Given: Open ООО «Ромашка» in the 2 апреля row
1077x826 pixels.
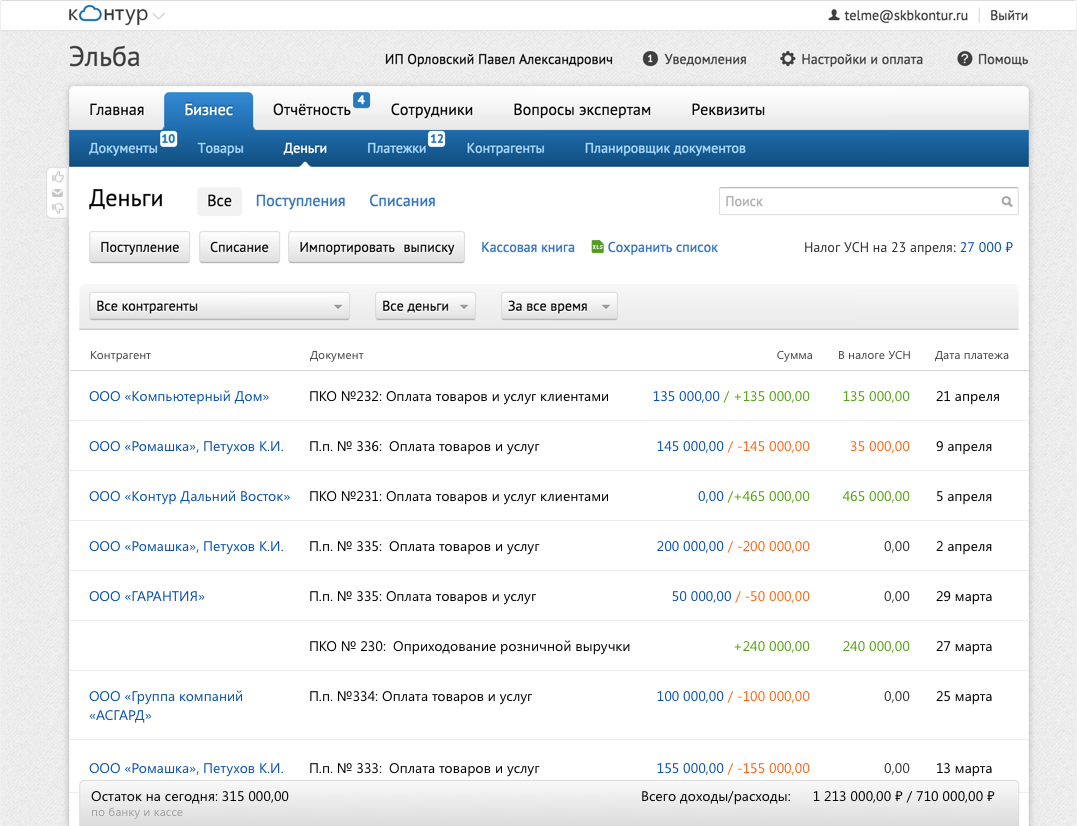Looking at the screenshot, I should pyautogui.click(x=186, y=547).
